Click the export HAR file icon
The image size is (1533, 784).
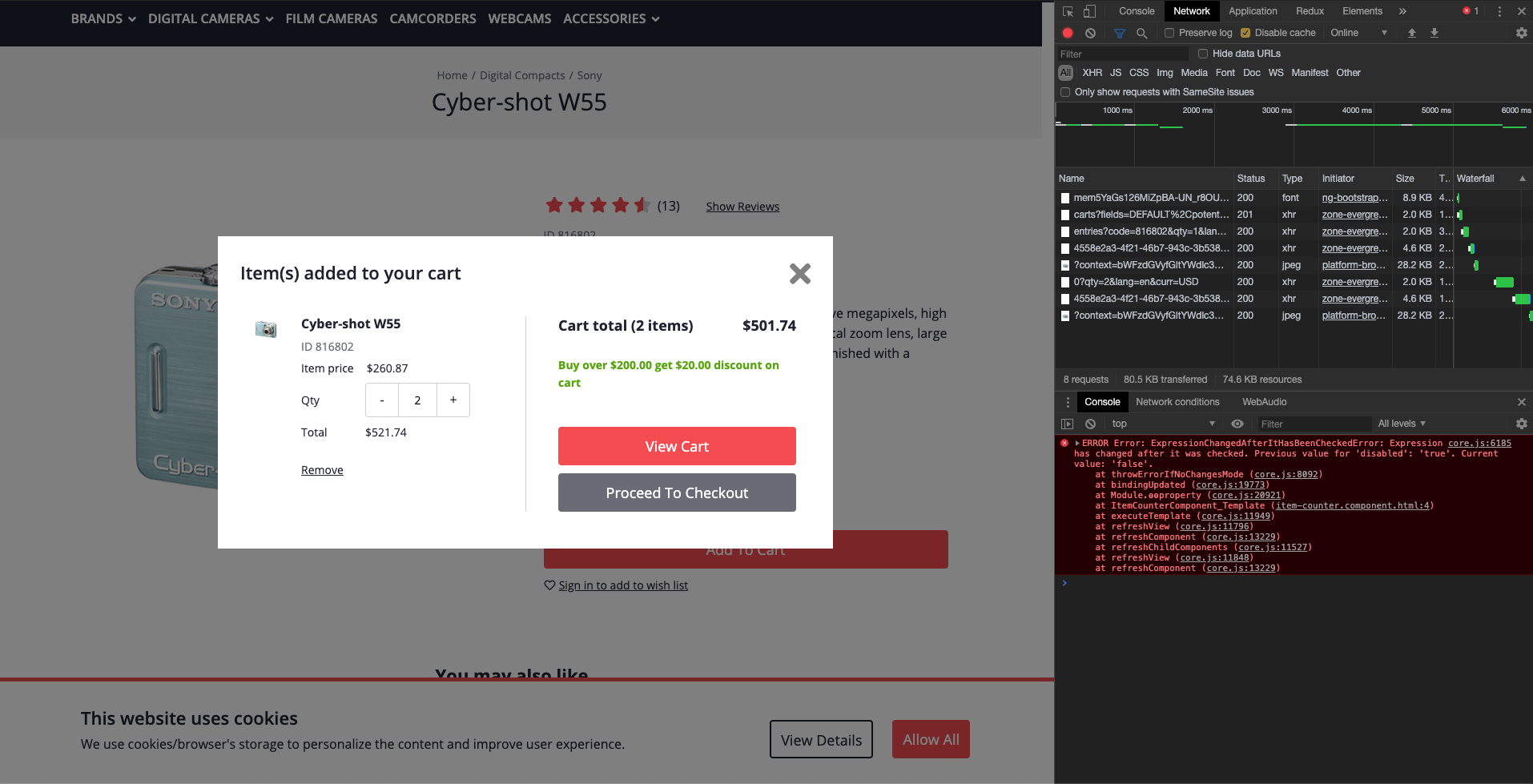coord(1434,33)
